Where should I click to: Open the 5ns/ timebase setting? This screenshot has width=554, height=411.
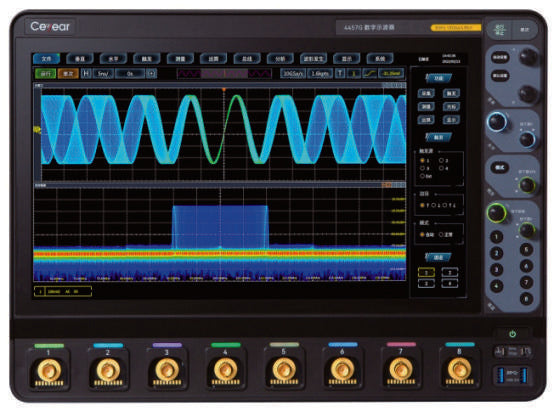point(103,74)
